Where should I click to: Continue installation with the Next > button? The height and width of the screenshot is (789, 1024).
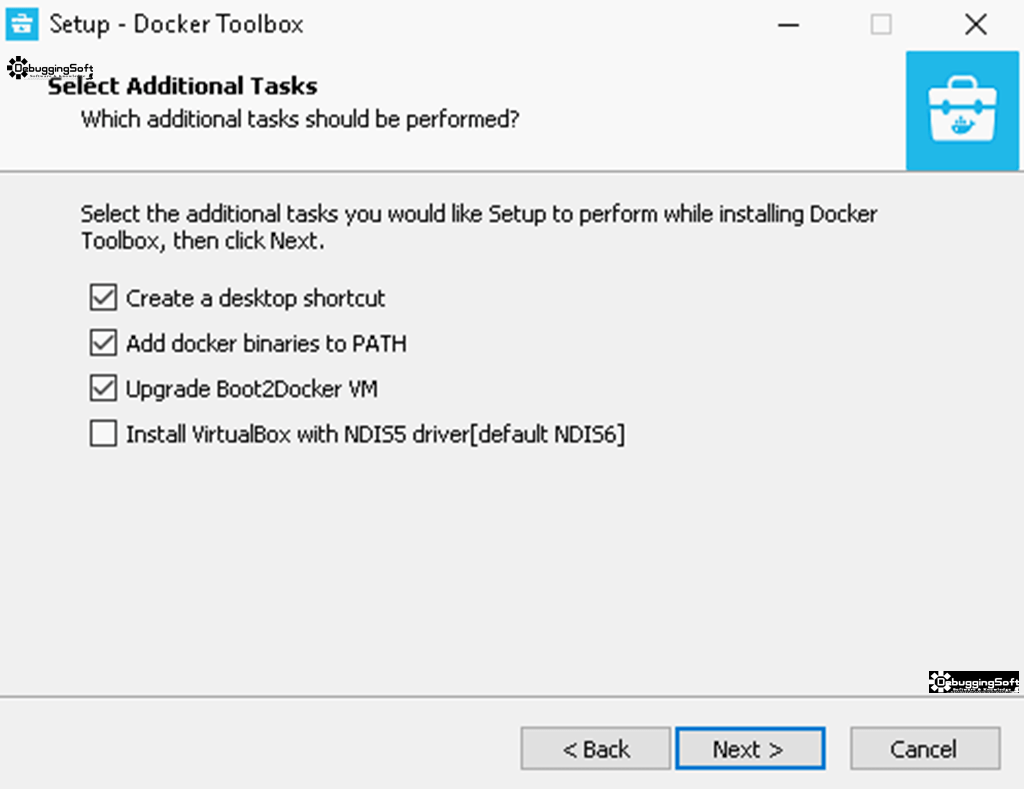[750, 749]
